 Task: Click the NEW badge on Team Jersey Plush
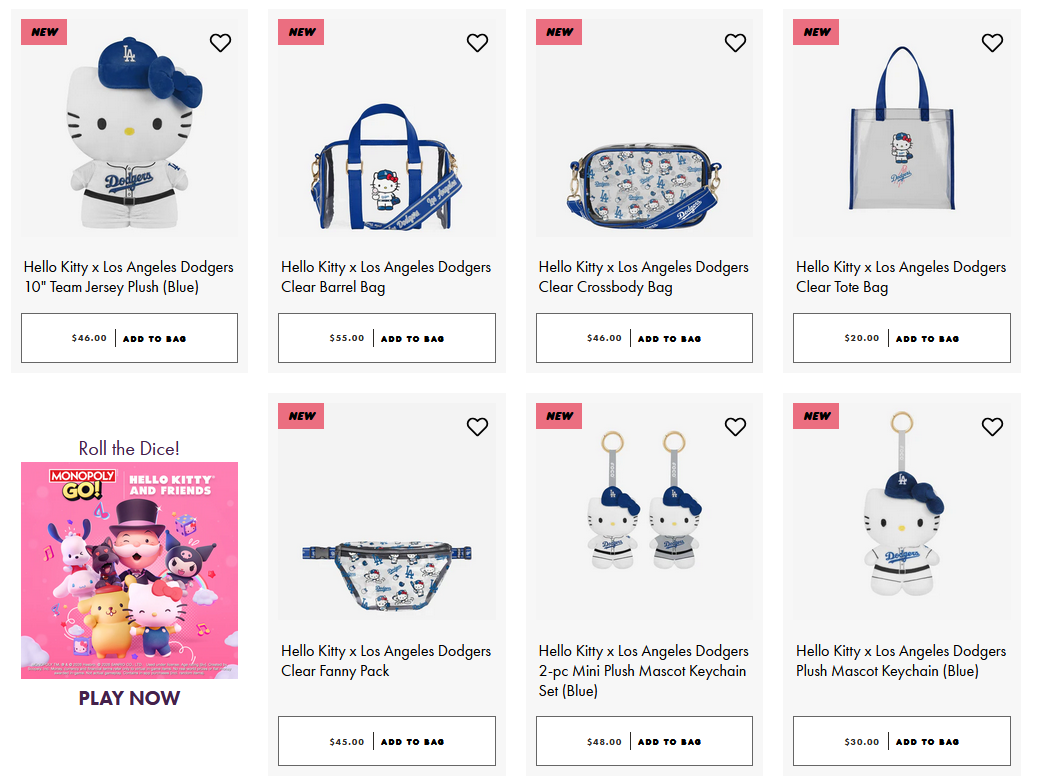coord(44,32)
